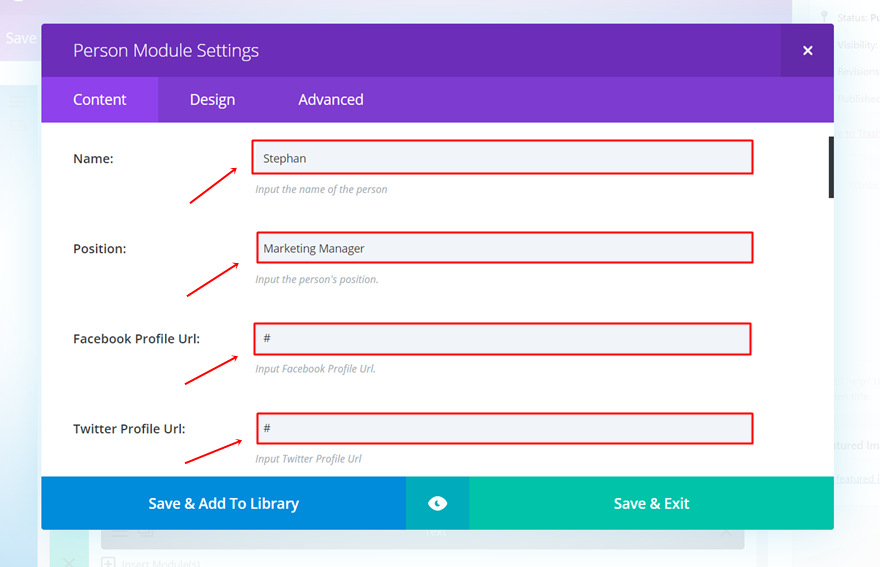Click the Move to Trash link
This screenshot has width=880, height=567.
click(856, 134)
